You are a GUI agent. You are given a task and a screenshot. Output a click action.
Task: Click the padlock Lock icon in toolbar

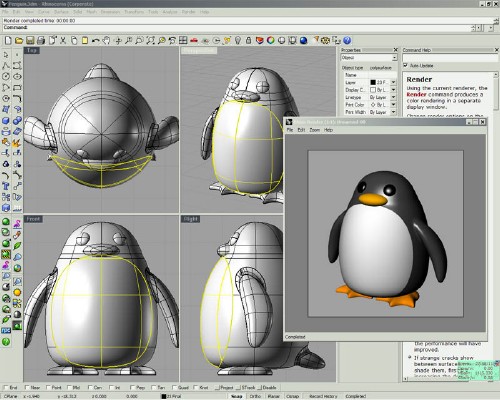248,41
